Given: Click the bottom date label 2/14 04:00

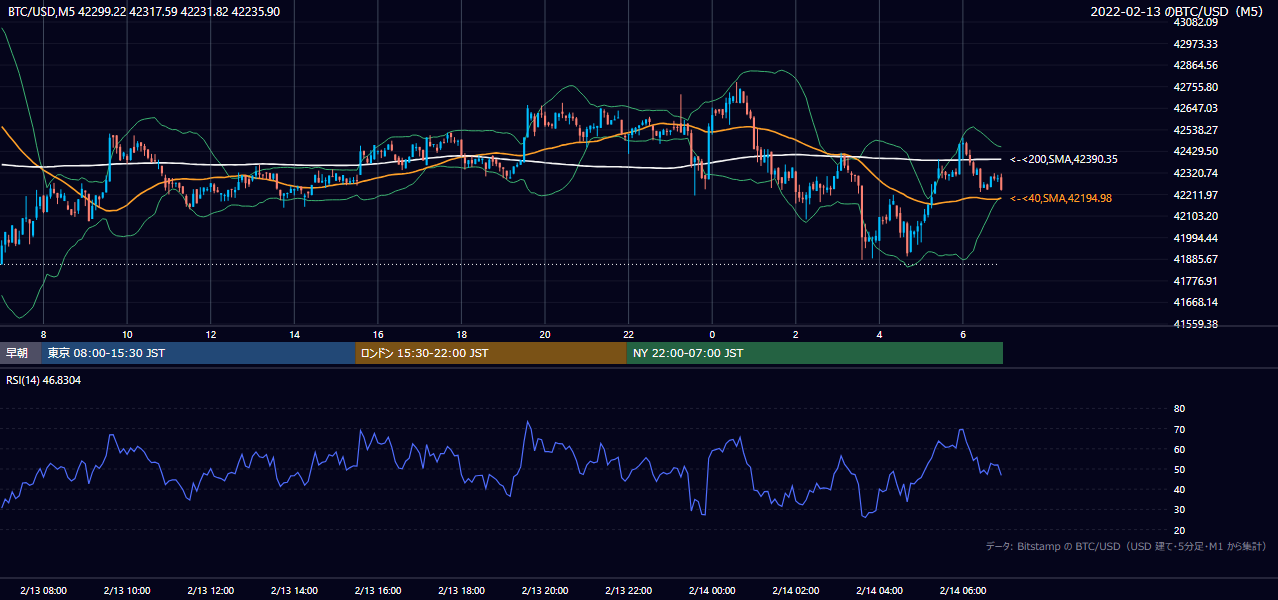Looking at the screenshot, I should click(879, 591).
